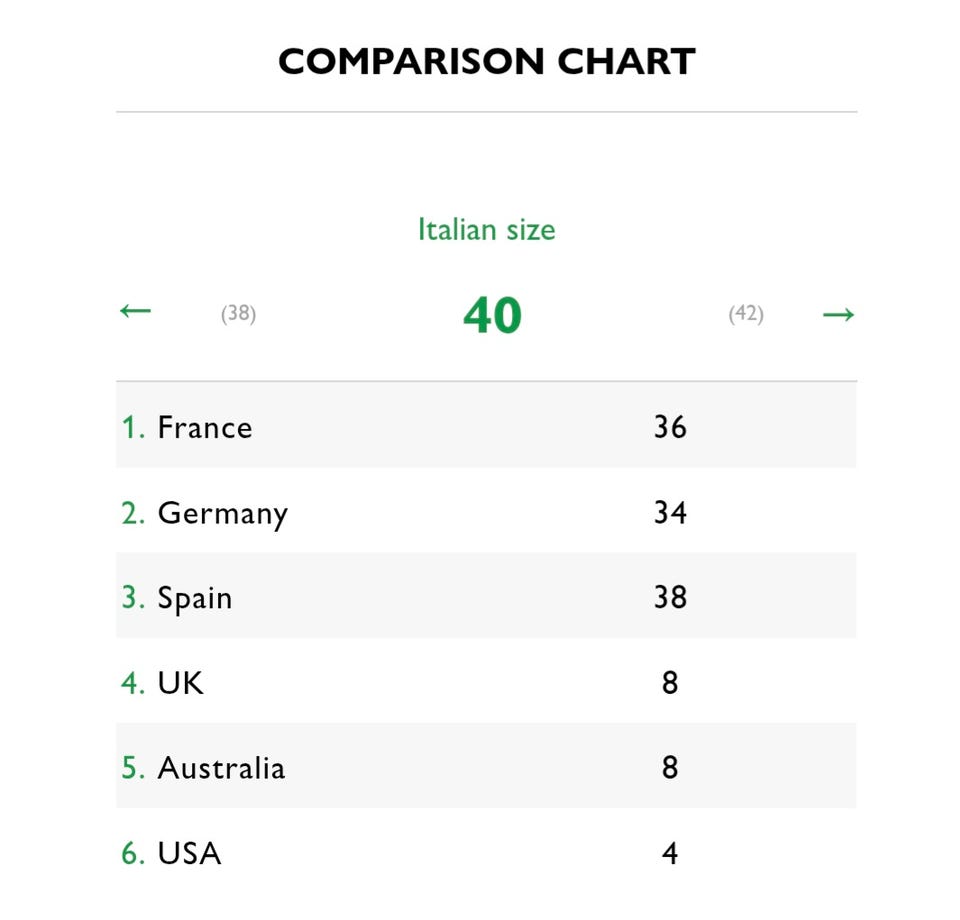
Task: Click the USA size value 4
Action: tap(670, 854)
